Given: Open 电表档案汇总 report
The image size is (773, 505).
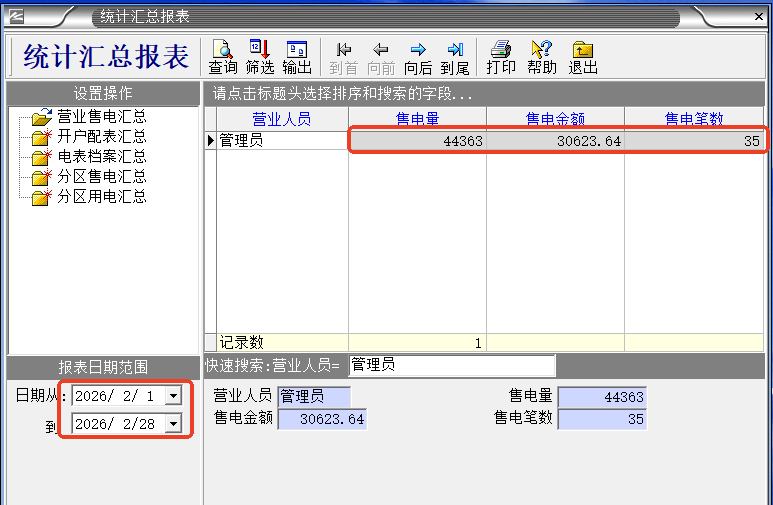Looking at the screenshot, I should pyautogui.click(x=101, y=157).
